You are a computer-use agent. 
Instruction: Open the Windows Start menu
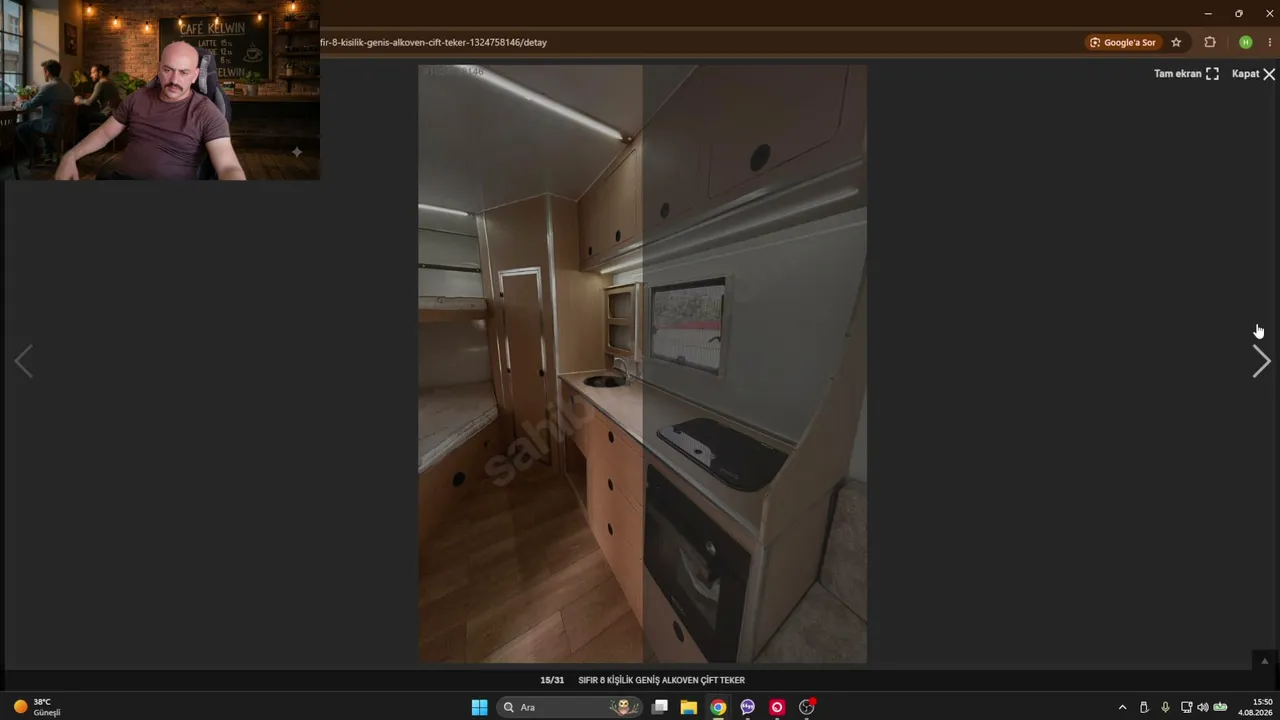coord(479,707)
